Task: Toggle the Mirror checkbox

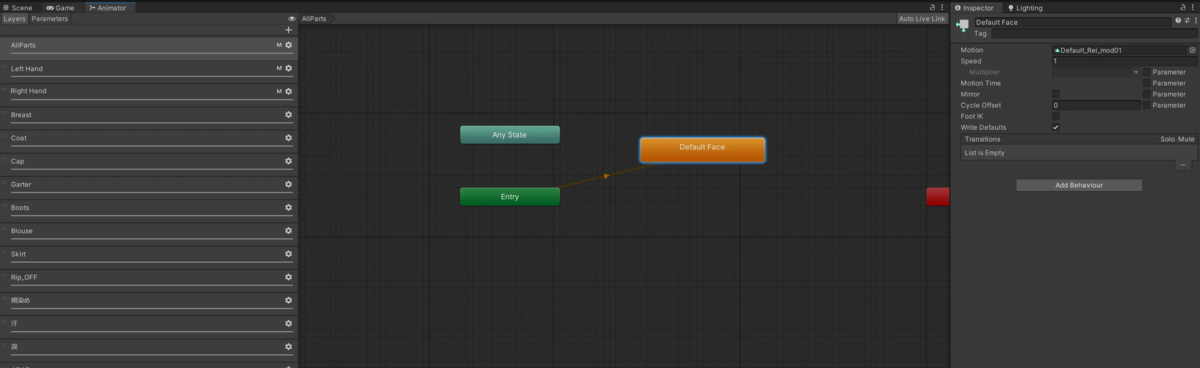Action: [1056, 94]
